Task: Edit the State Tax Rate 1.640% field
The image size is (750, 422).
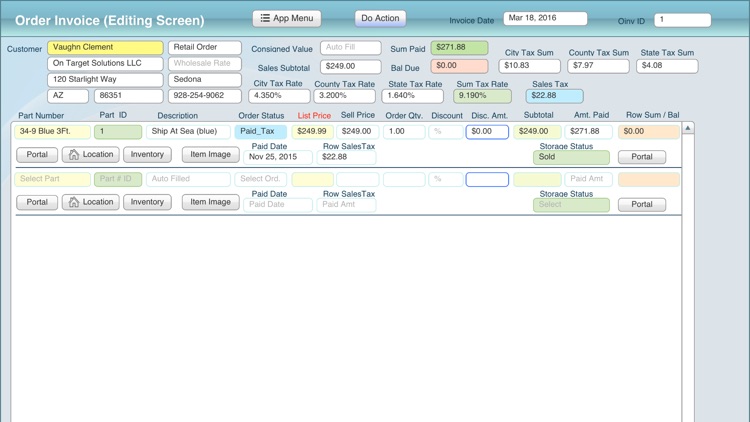Action: click(412, 96)
